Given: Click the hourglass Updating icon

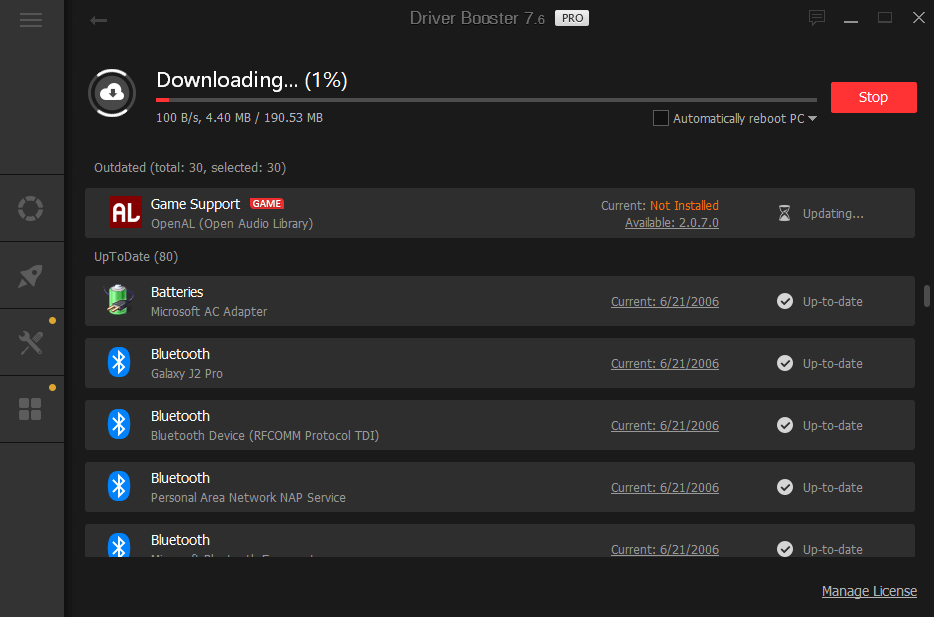Looking at the screenshot, I should (x=784, y=213).
